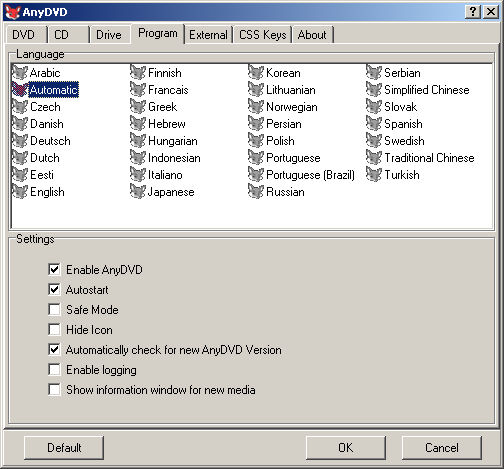Screen dimensions: 504x469
Task: Click the fox icon beside Russian
Action: pyautogui.click(x=256, y=191)
